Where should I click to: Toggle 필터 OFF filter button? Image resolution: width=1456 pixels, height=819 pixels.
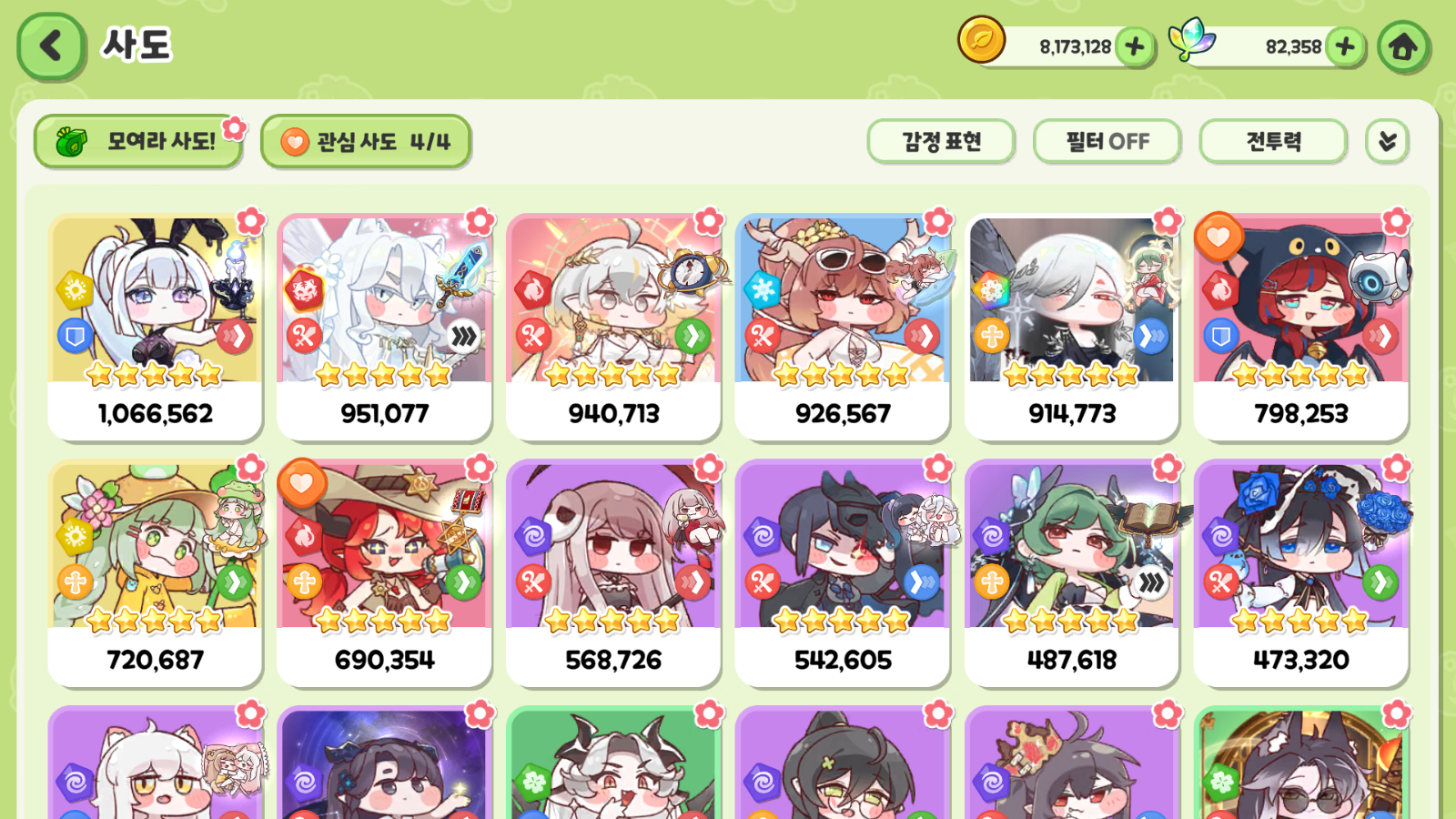[1107, 142]
